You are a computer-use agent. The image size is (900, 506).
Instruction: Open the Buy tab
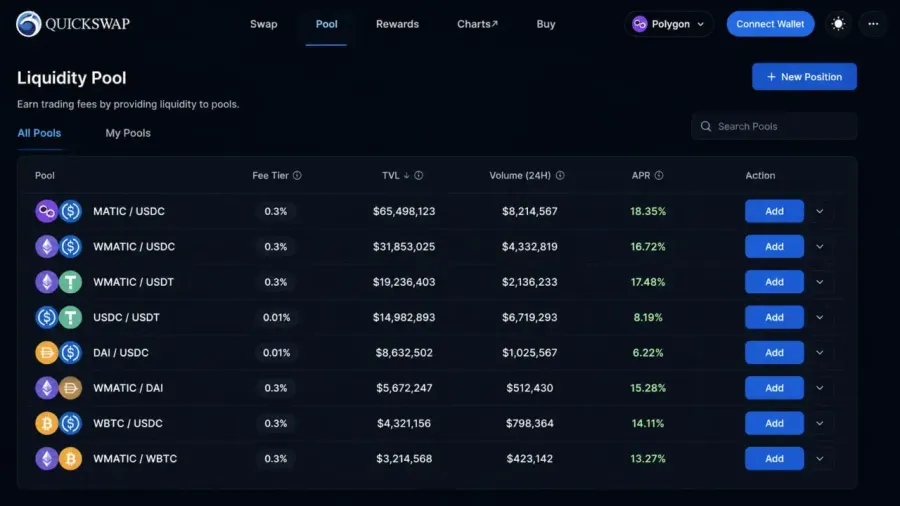[x=546, y=24]
